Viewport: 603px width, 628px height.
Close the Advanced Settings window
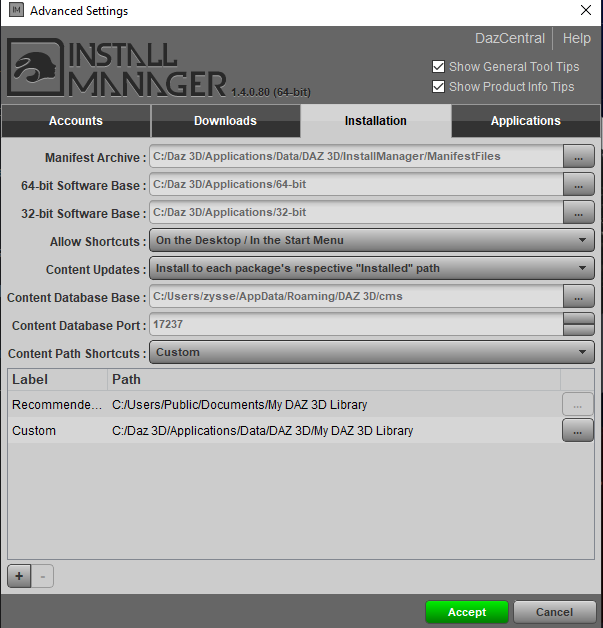click(586, 10)
